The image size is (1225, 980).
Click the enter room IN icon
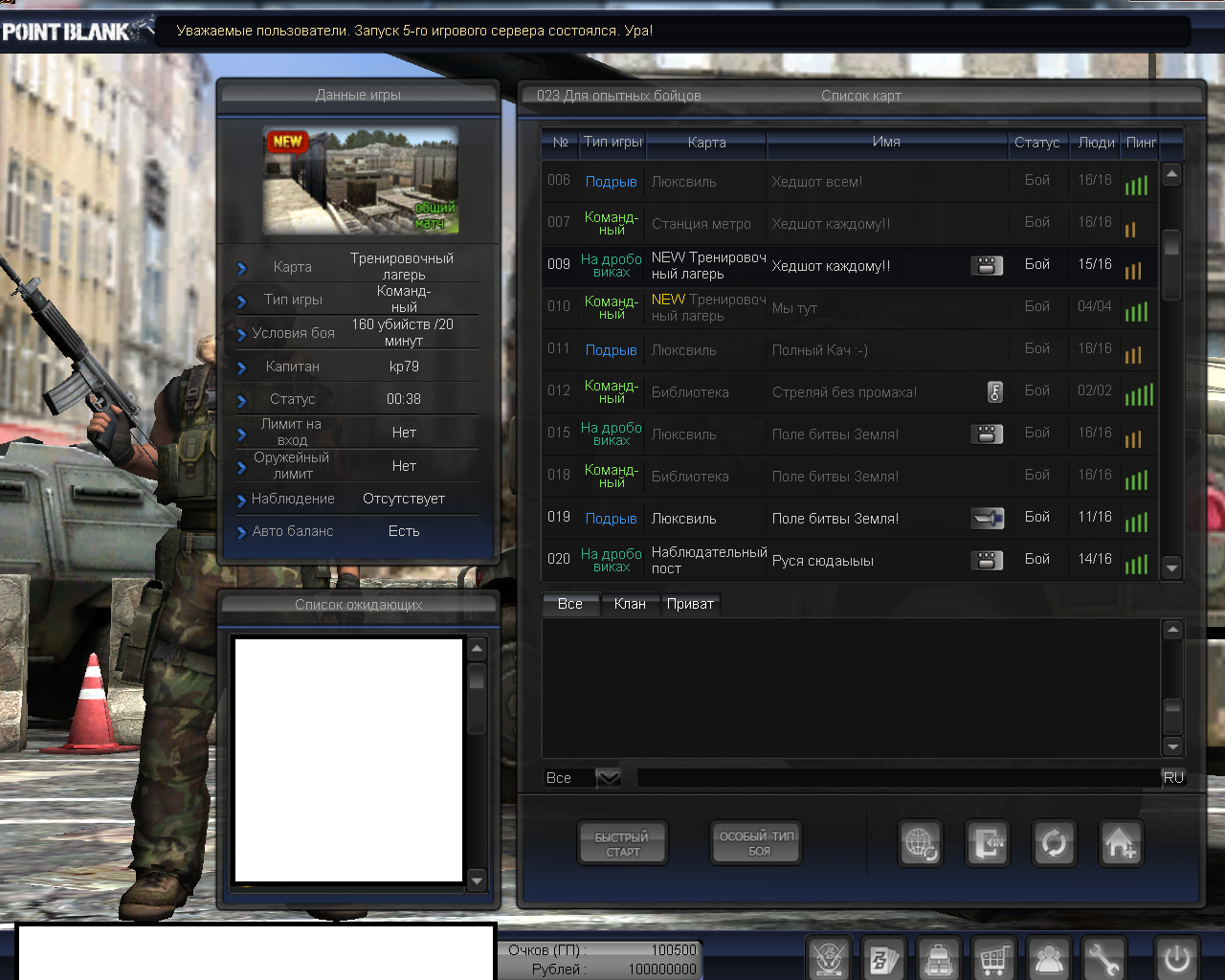pyautogui.click(x=987, y=844)
